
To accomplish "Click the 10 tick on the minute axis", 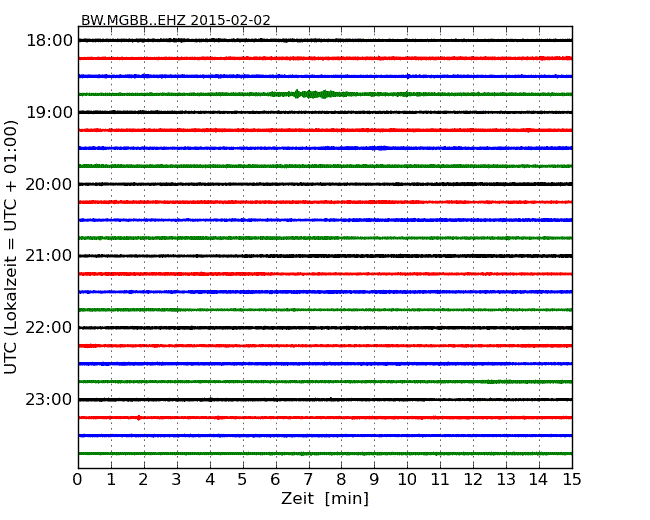I will tap(407, 480).
